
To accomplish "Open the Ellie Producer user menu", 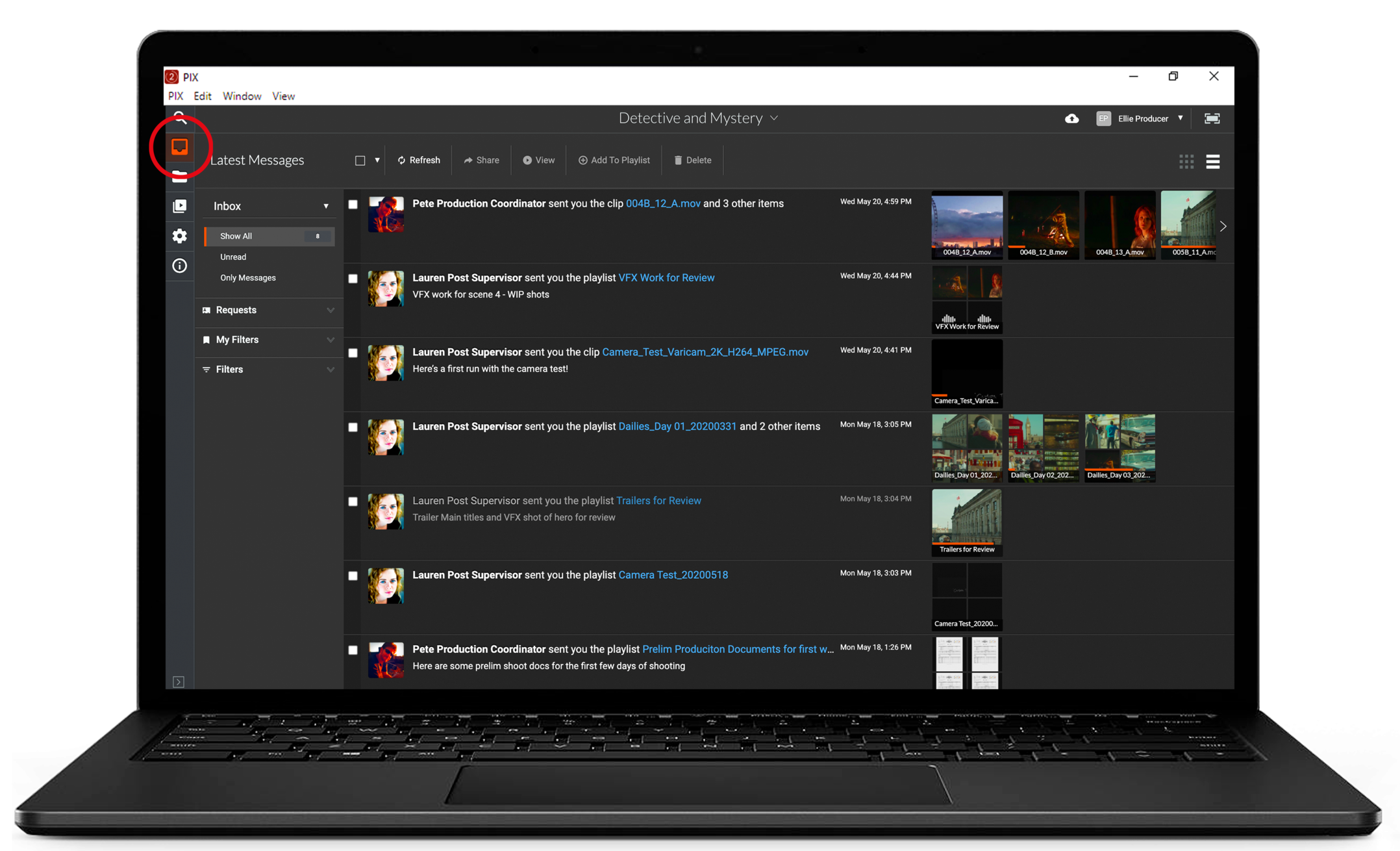I will click(x=1142, y=118).
